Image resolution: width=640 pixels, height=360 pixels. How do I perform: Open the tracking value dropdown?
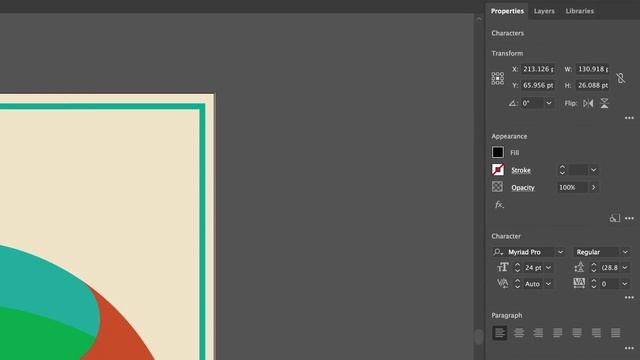[625, 284]
